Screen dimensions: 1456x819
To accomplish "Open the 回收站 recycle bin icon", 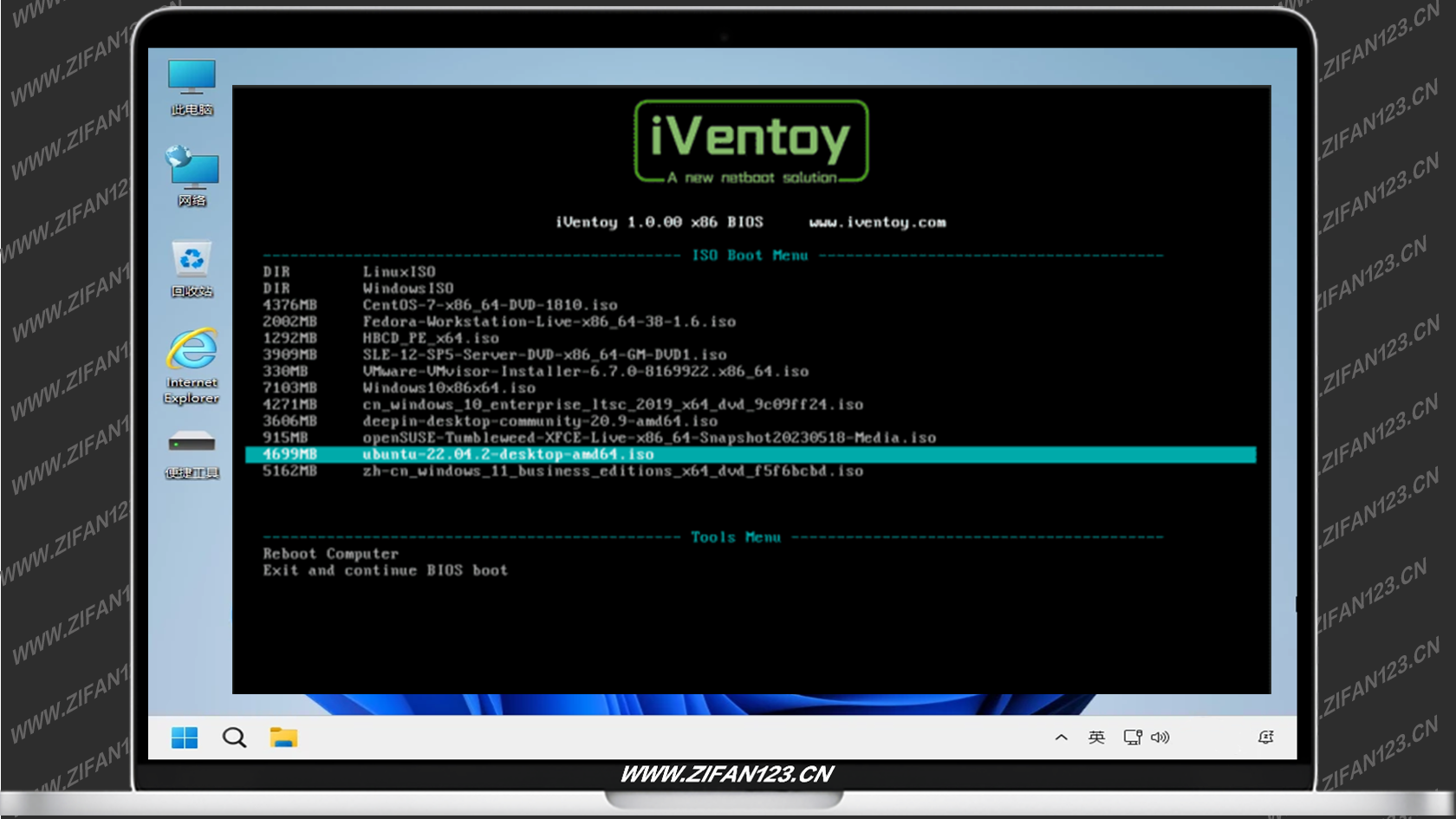I will [x=192, y=269].
